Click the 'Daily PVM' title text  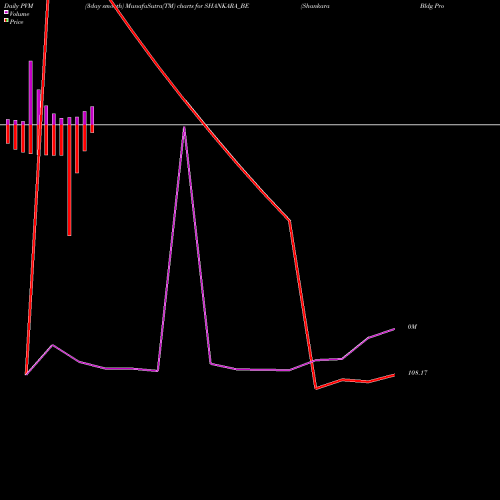coord(19,6)
